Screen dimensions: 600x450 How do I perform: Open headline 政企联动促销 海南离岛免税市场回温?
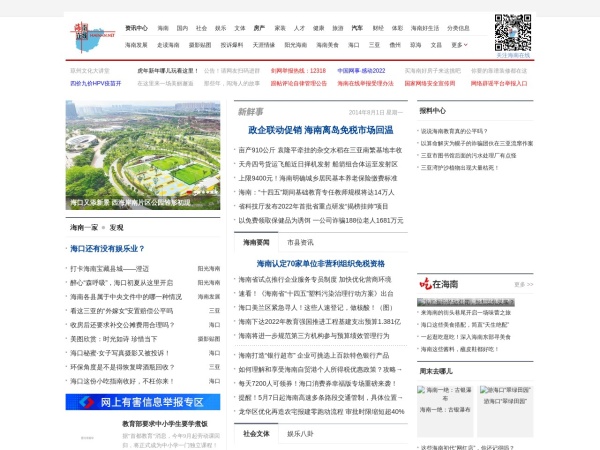(321, 130)
